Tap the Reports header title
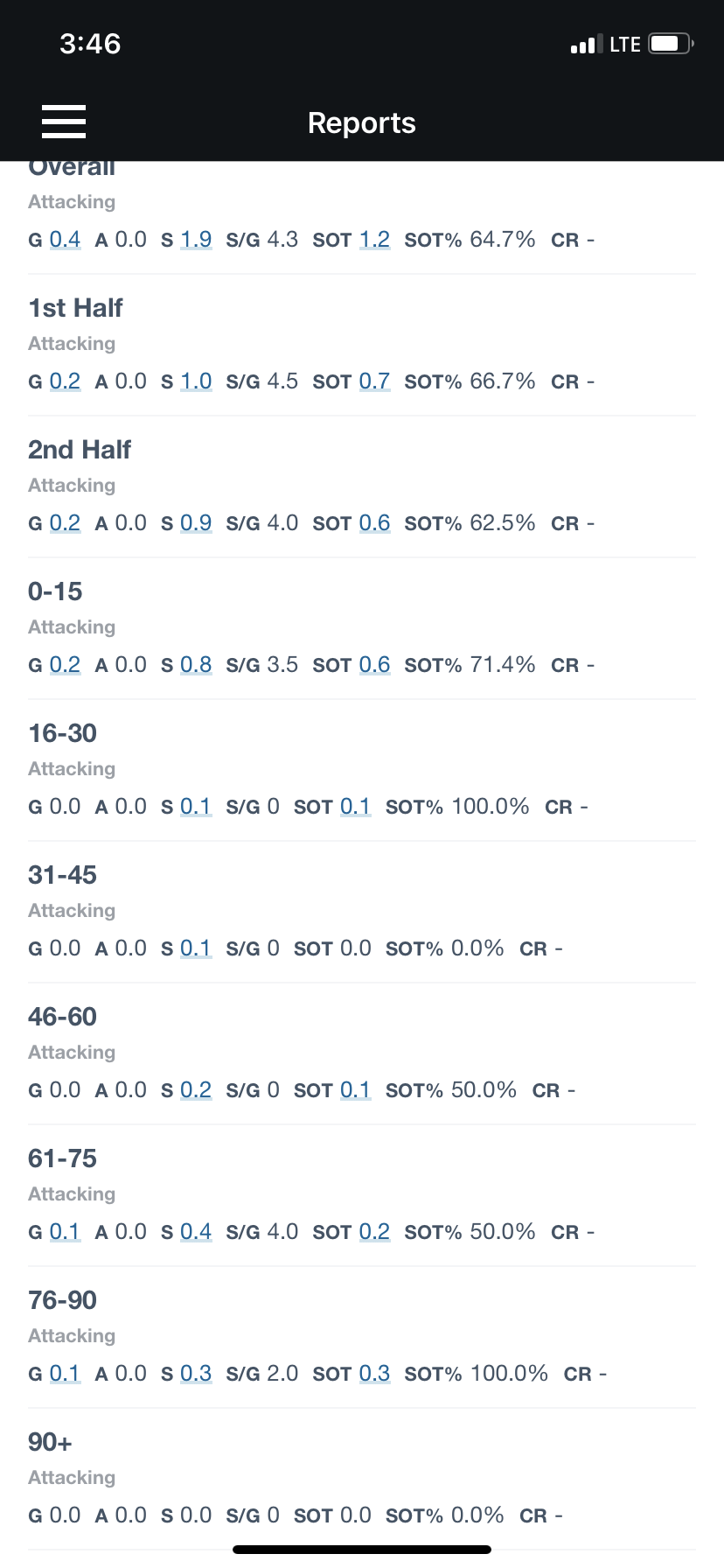 [x=362, y=123]
